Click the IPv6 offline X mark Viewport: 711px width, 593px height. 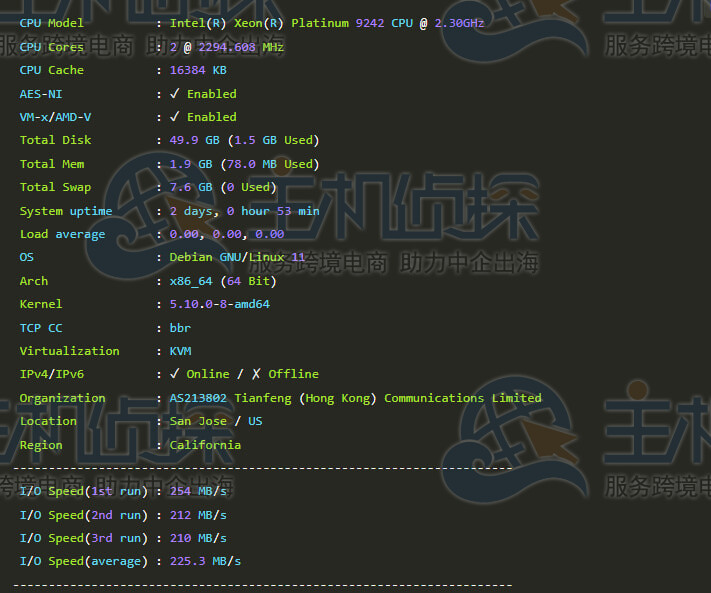tap(256, 374)
